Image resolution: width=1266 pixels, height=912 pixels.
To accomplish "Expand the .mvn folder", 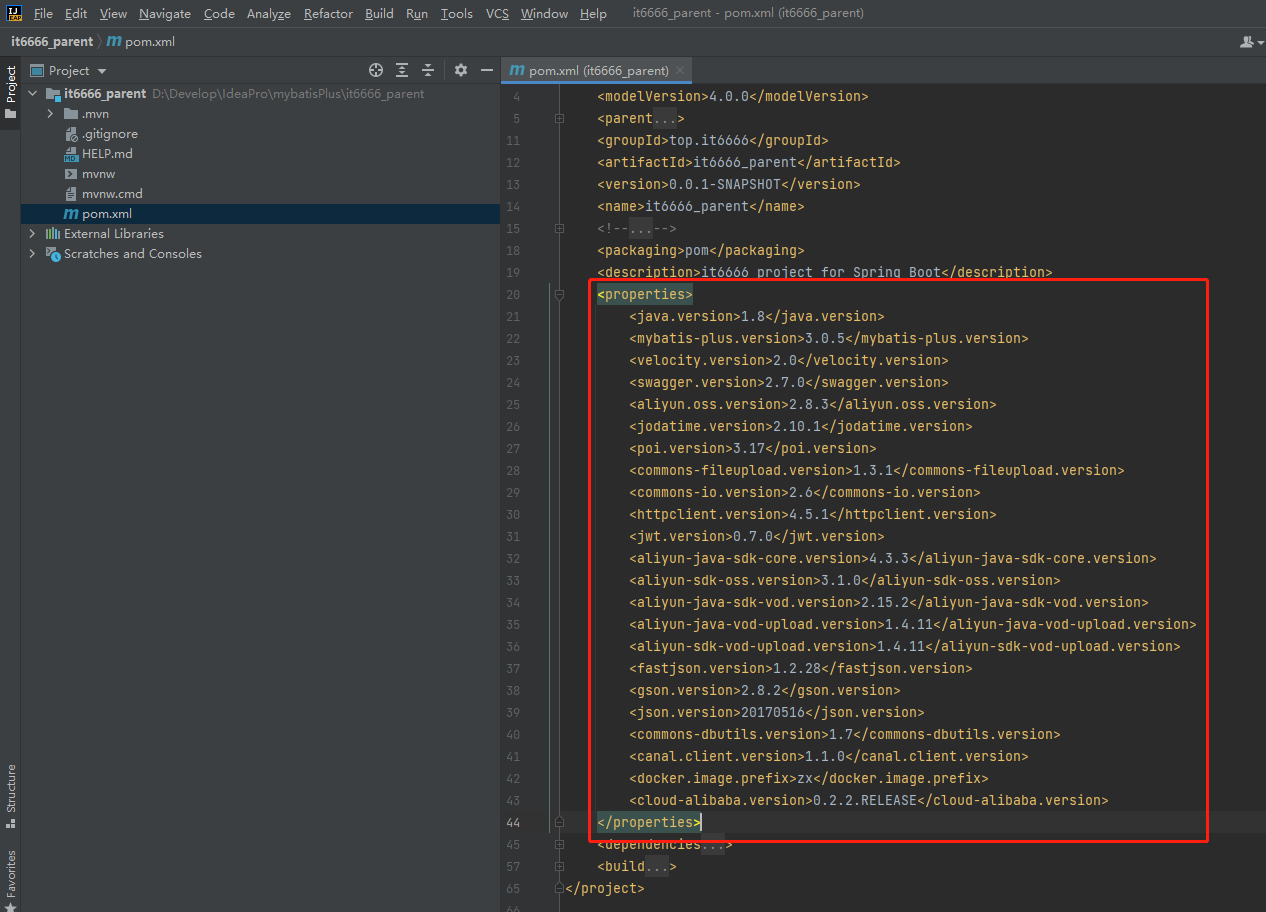I will pyautogui.click(x=50, y=114).
